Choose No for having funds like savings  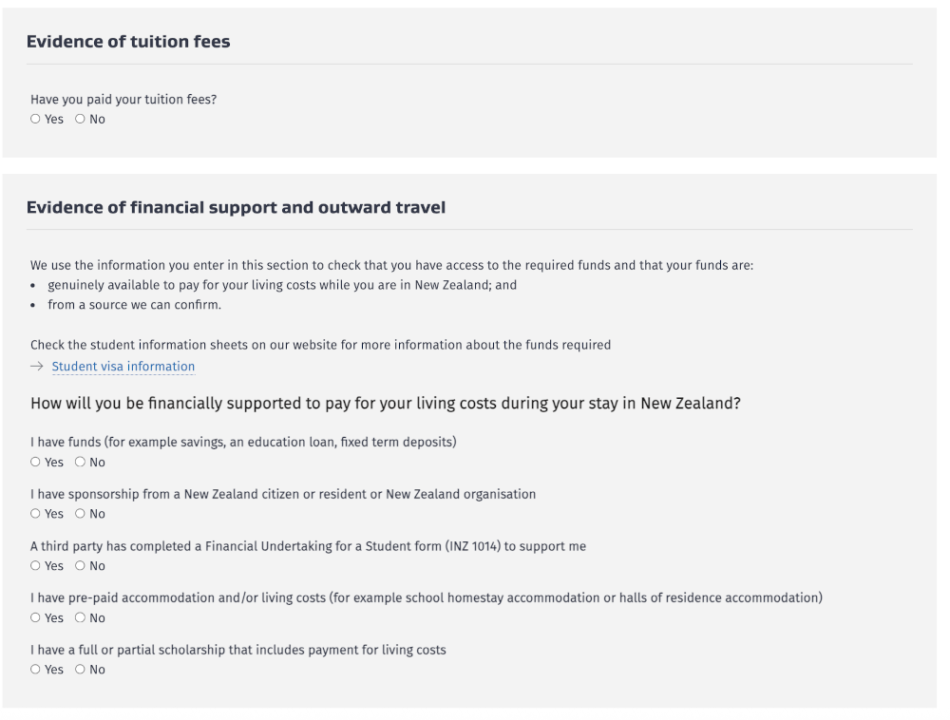[x=81, y=463]
